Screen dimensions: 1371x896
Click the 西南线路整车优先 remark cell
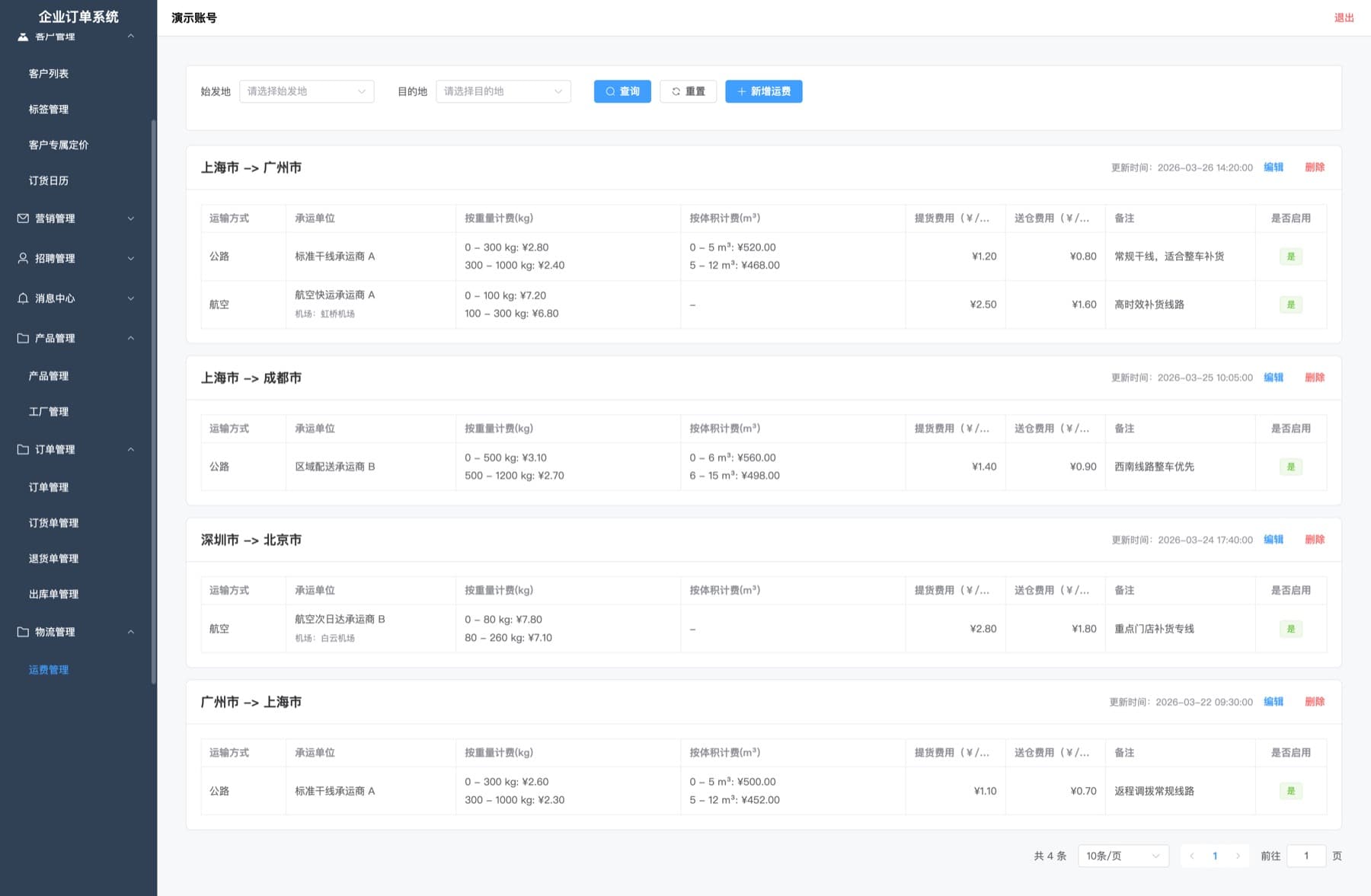1180,467
